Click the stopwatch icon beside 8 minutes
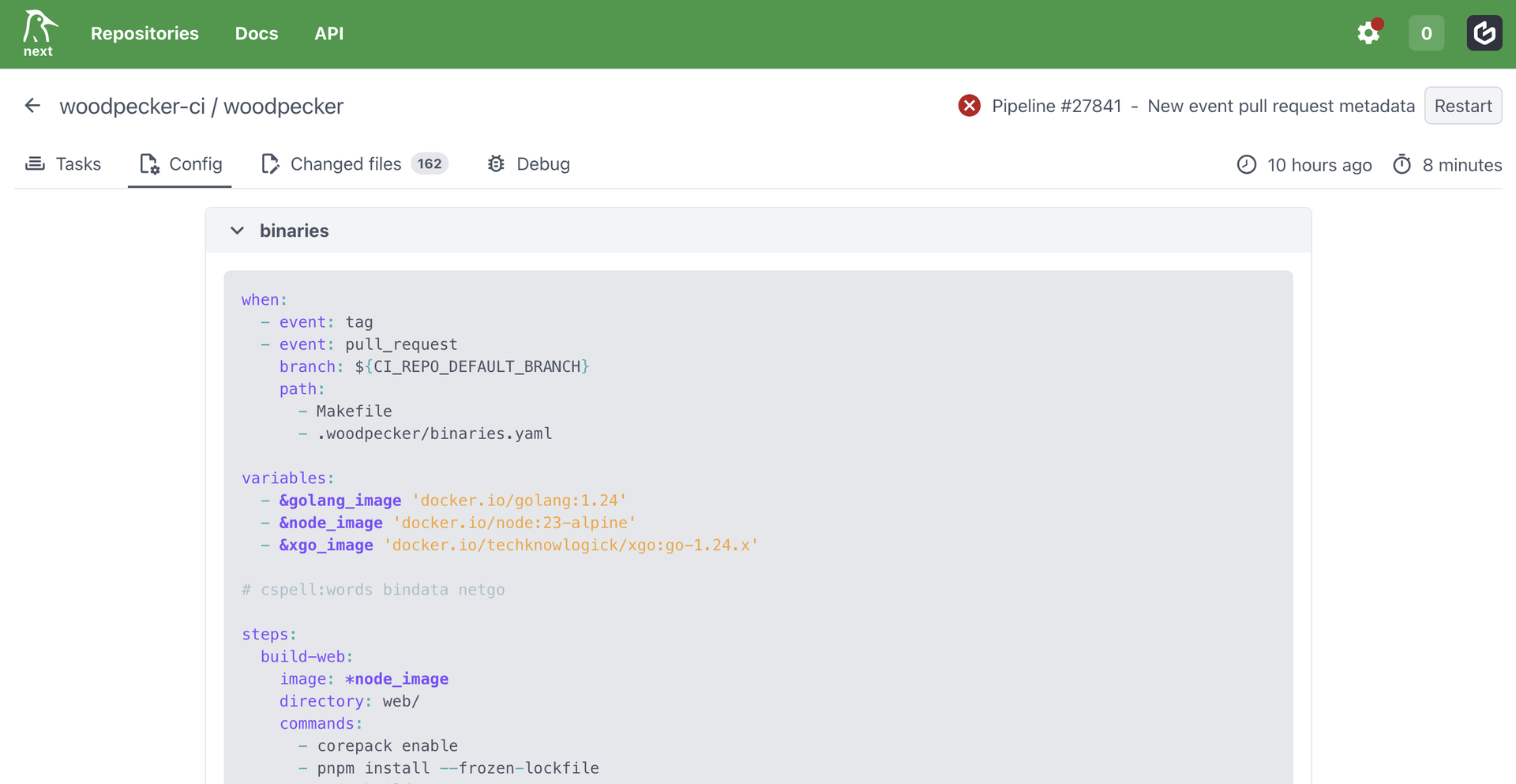The height and width of the screenshot is (784, 1516). (1402, 164)
